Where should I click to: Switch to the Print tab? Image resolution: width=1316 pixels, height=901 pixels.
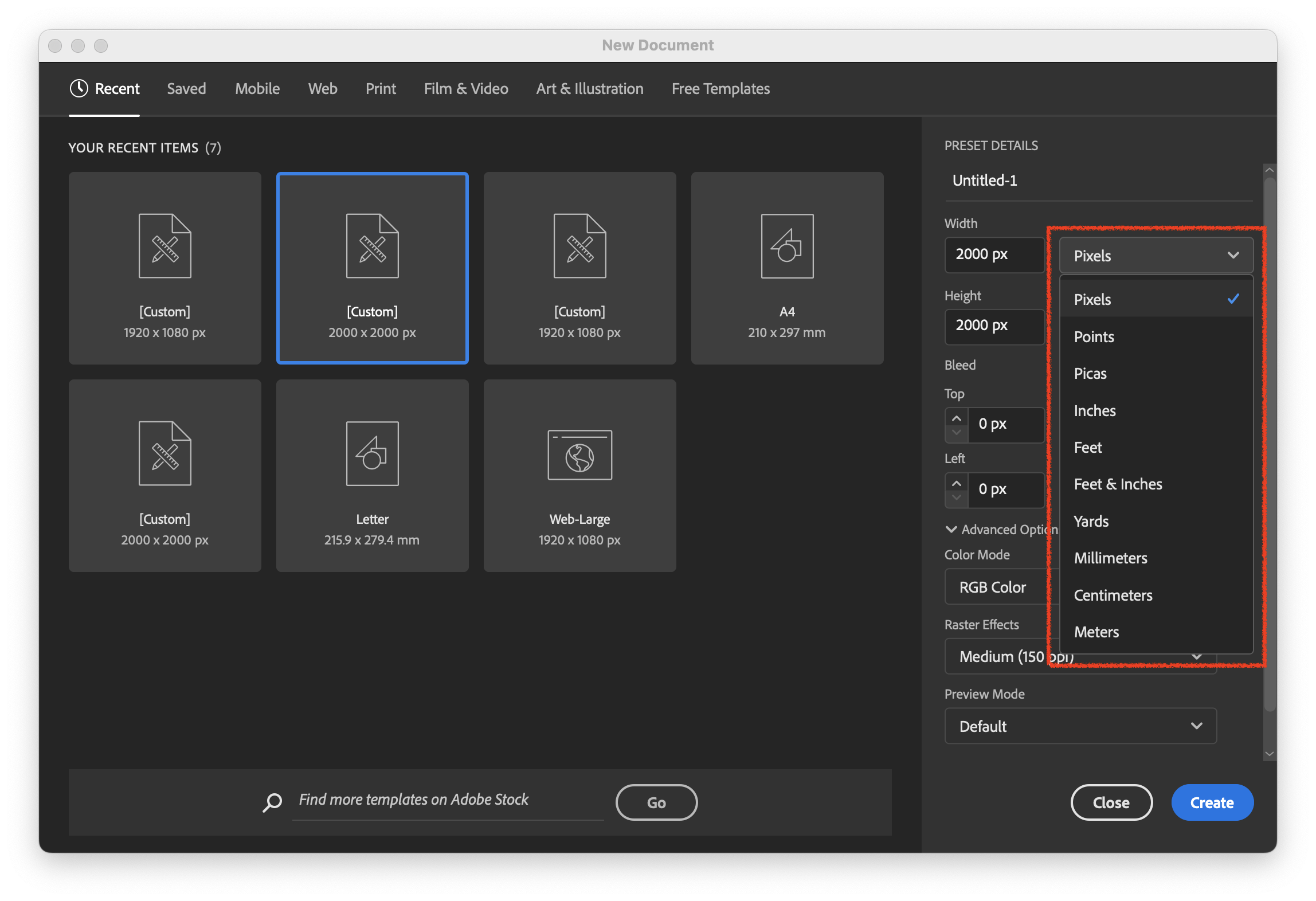pyautogui.click(x=381, y=89)
